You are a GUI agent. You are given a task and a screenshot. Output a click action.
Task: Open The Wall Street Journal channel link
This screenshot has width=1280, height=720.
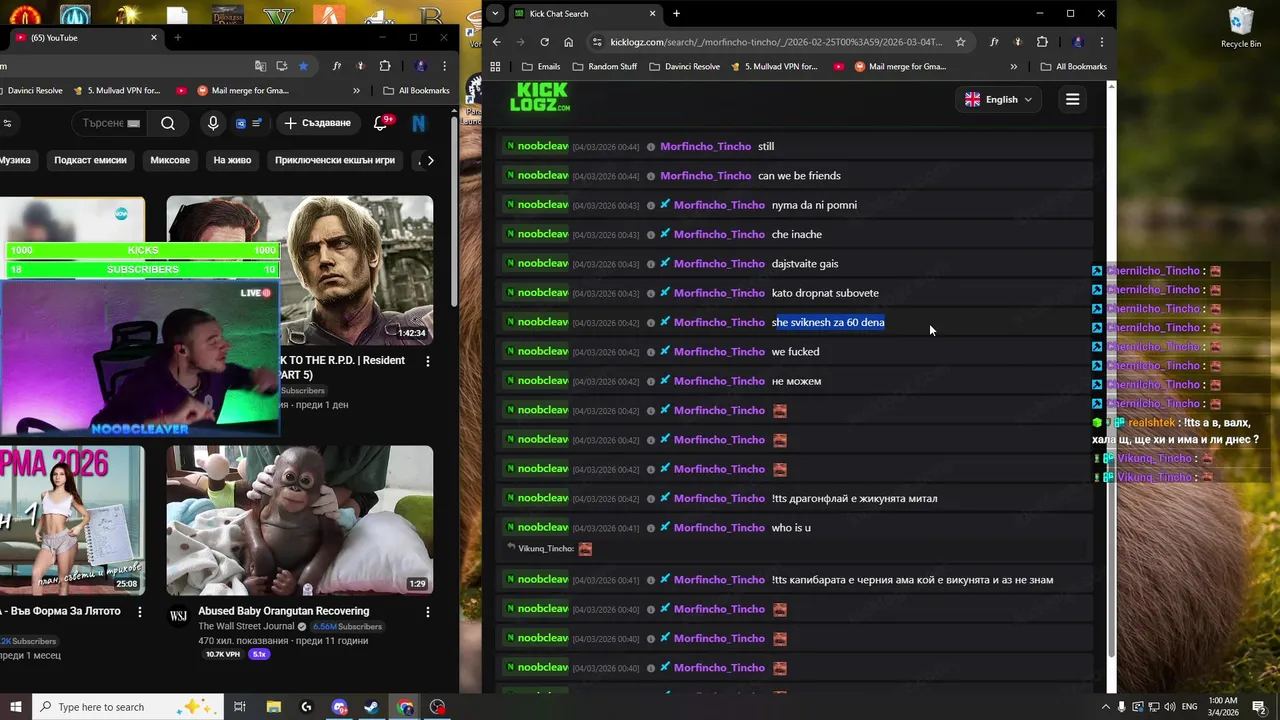[x=246, y=626]
